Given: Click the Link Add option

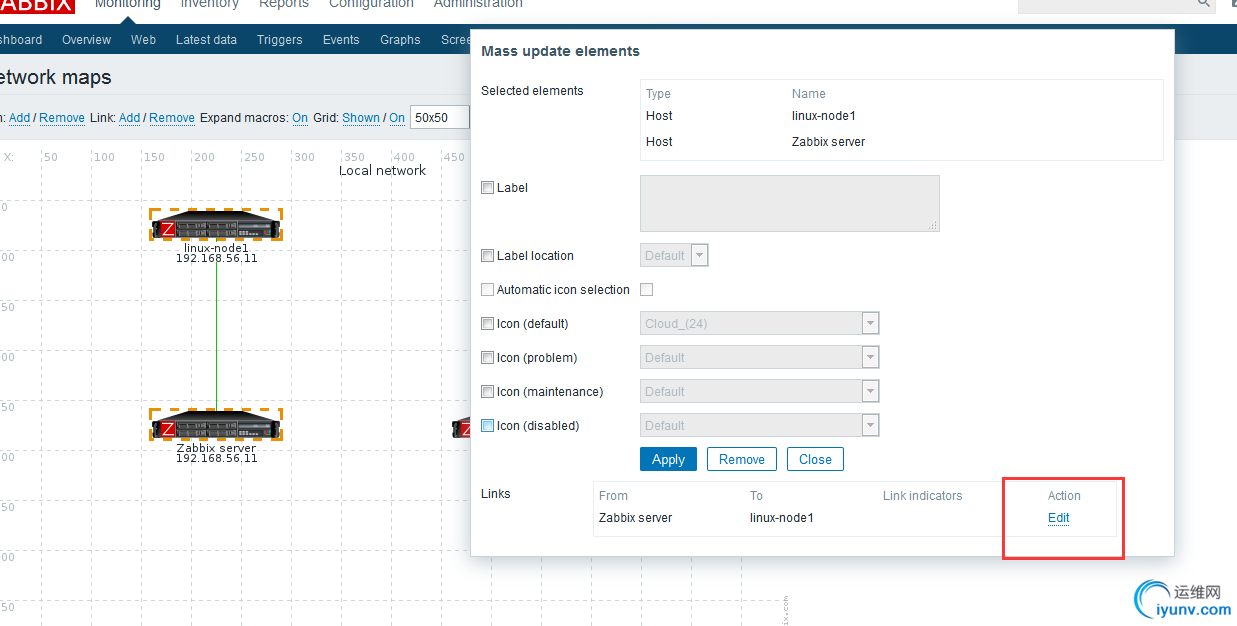Looking at the screenshot, I should pos(129,118).
